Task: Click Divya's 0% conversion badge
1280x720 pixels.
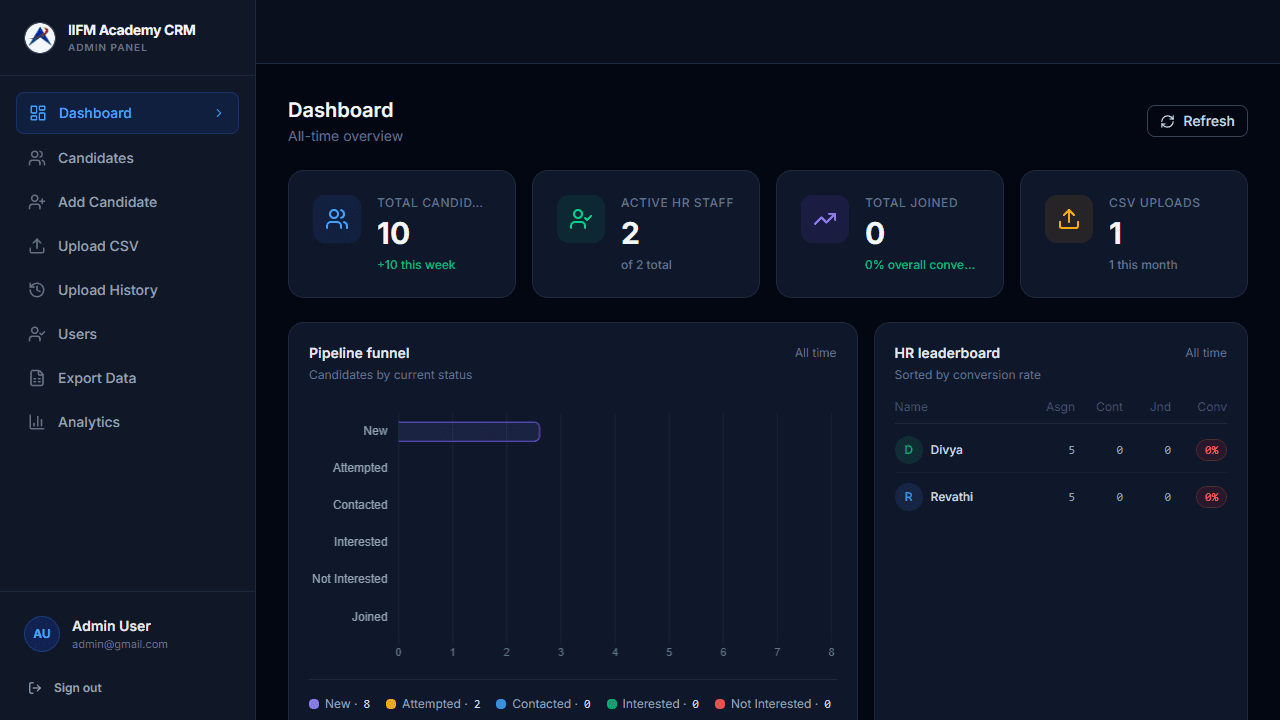Action: pyautogui.click(x=1211, y=450)
